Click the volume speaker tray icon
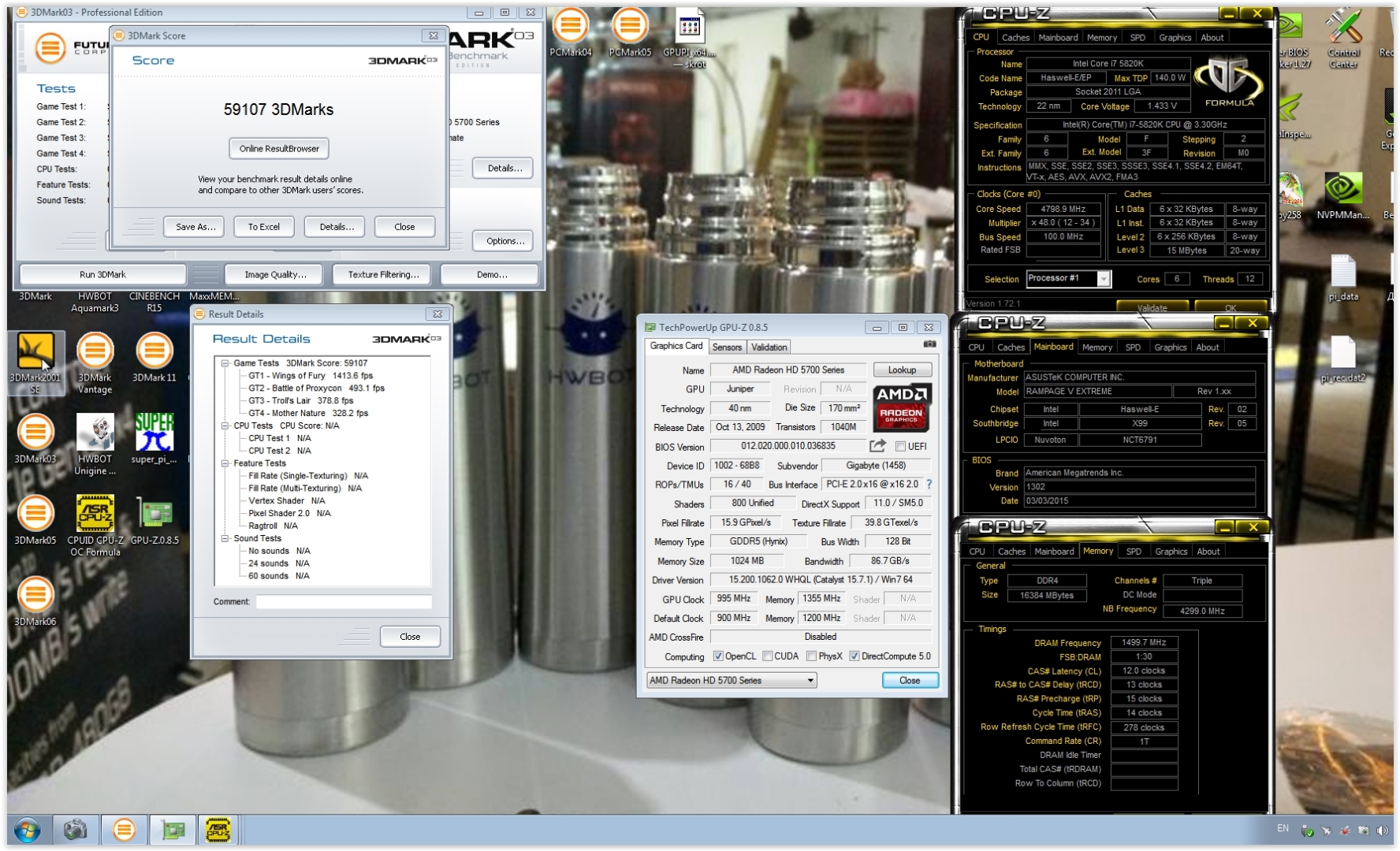 1381,831
